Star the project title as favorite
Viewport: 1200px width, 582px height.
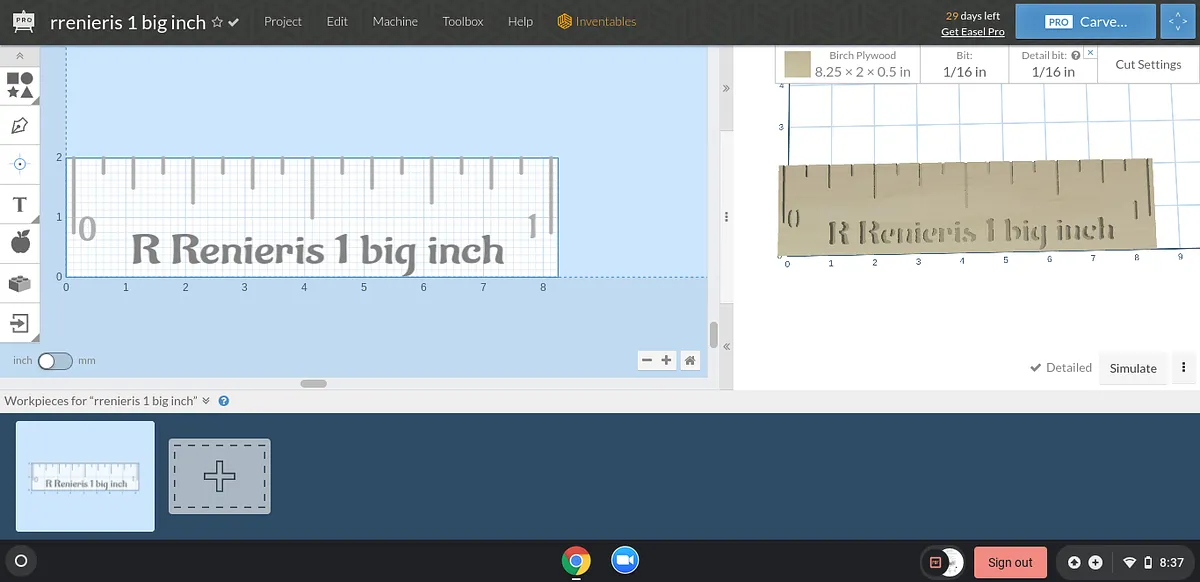217,22
